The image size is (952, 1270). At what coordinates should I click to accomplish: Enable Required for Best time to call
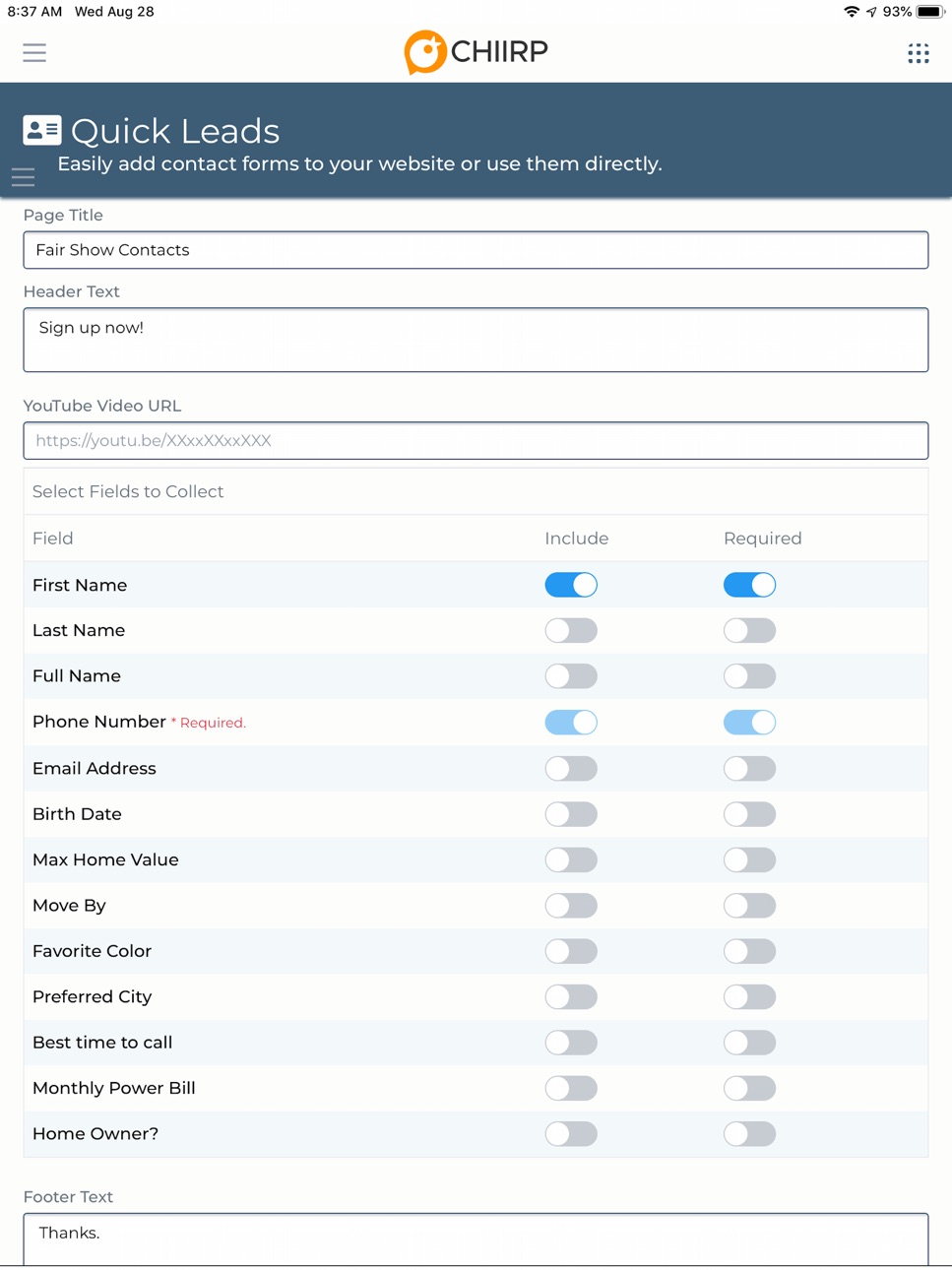pyautogui.click(x=749, y=1043)
